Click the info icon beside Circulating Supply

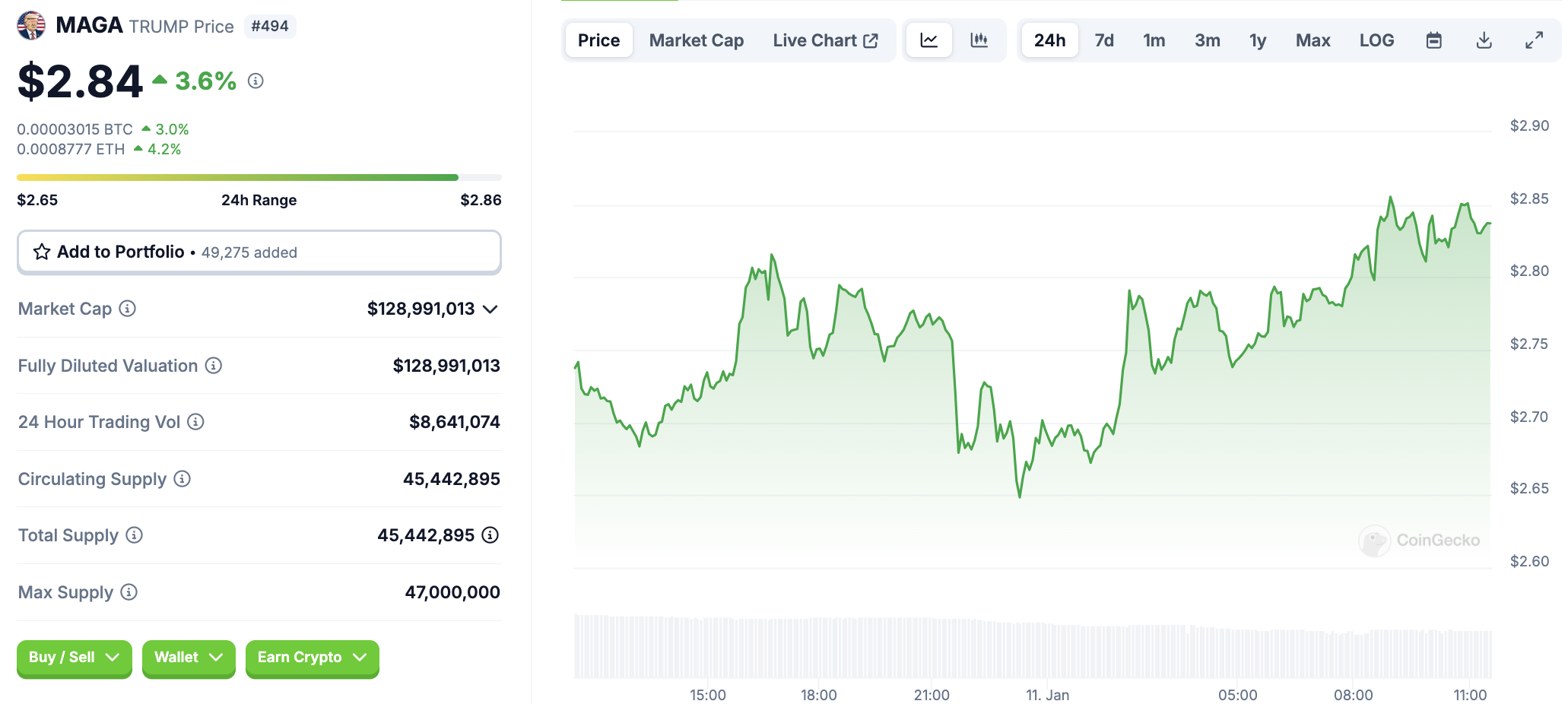182,479
